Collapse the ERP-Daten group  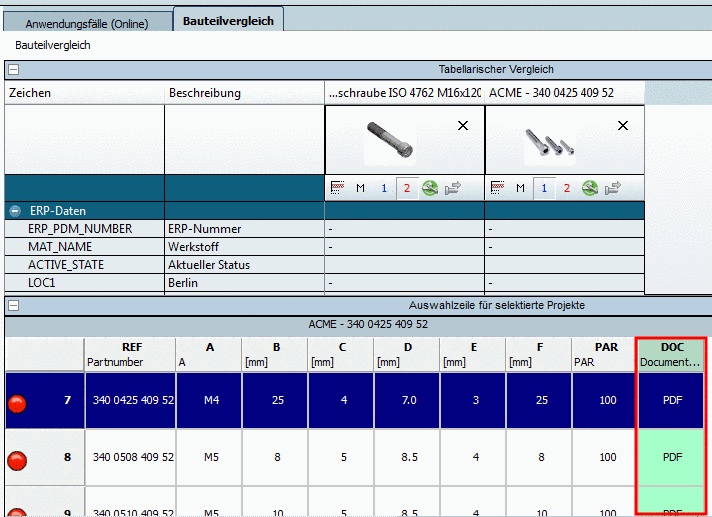point(15,211)
